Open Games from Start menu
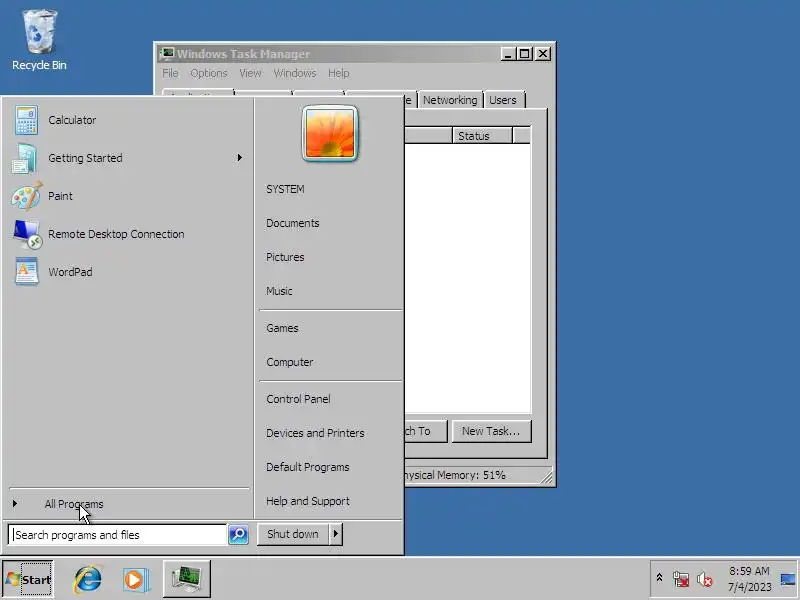The image size is (800, 600). 282,328
